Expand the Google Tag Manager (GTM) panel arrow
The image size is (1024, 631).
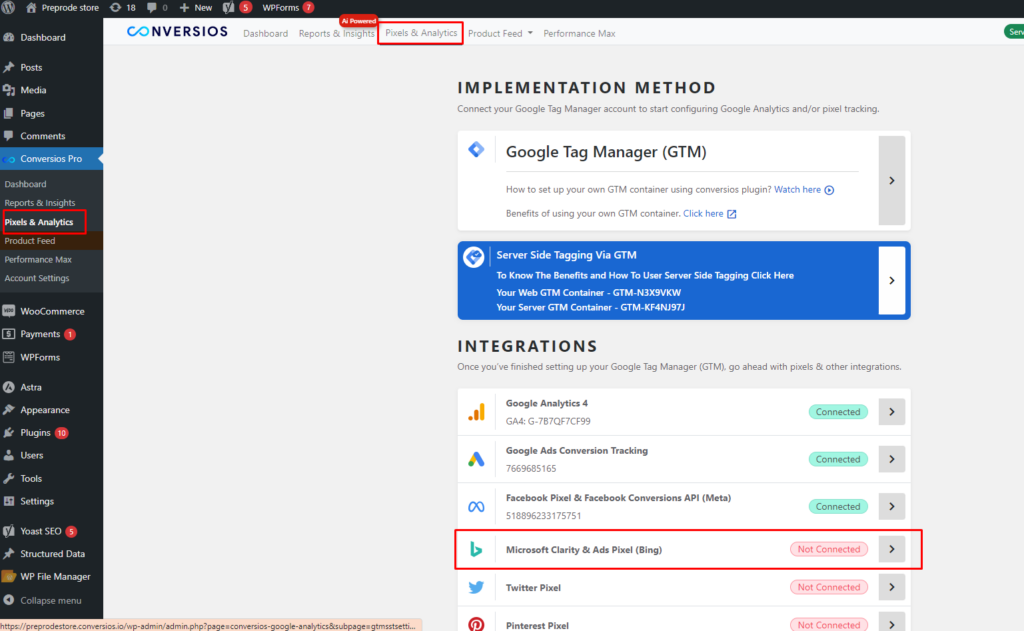point(891,180)
